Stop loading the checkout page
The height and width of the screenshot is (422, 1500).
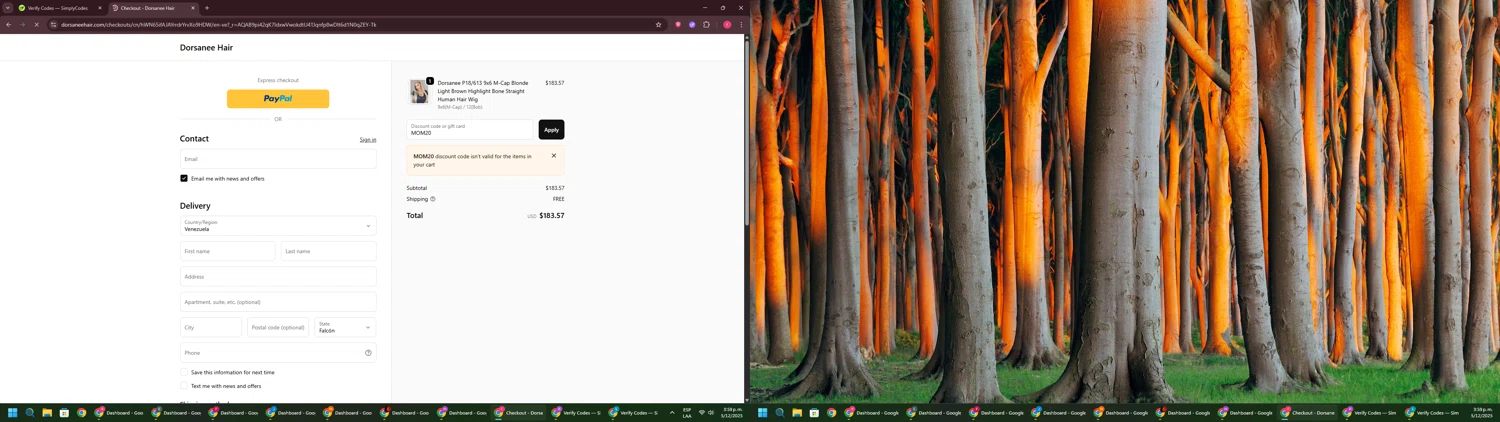pyautogui.click(x=36, y=24)
